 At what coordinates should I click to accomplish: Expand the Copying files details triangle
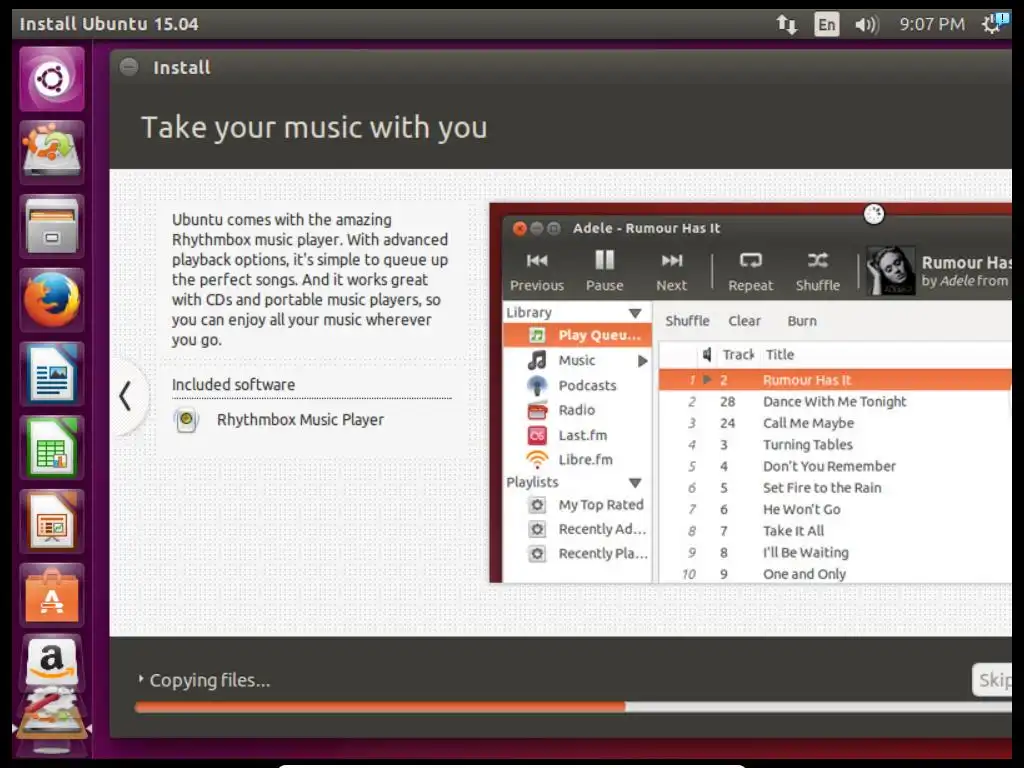point(140,679)
